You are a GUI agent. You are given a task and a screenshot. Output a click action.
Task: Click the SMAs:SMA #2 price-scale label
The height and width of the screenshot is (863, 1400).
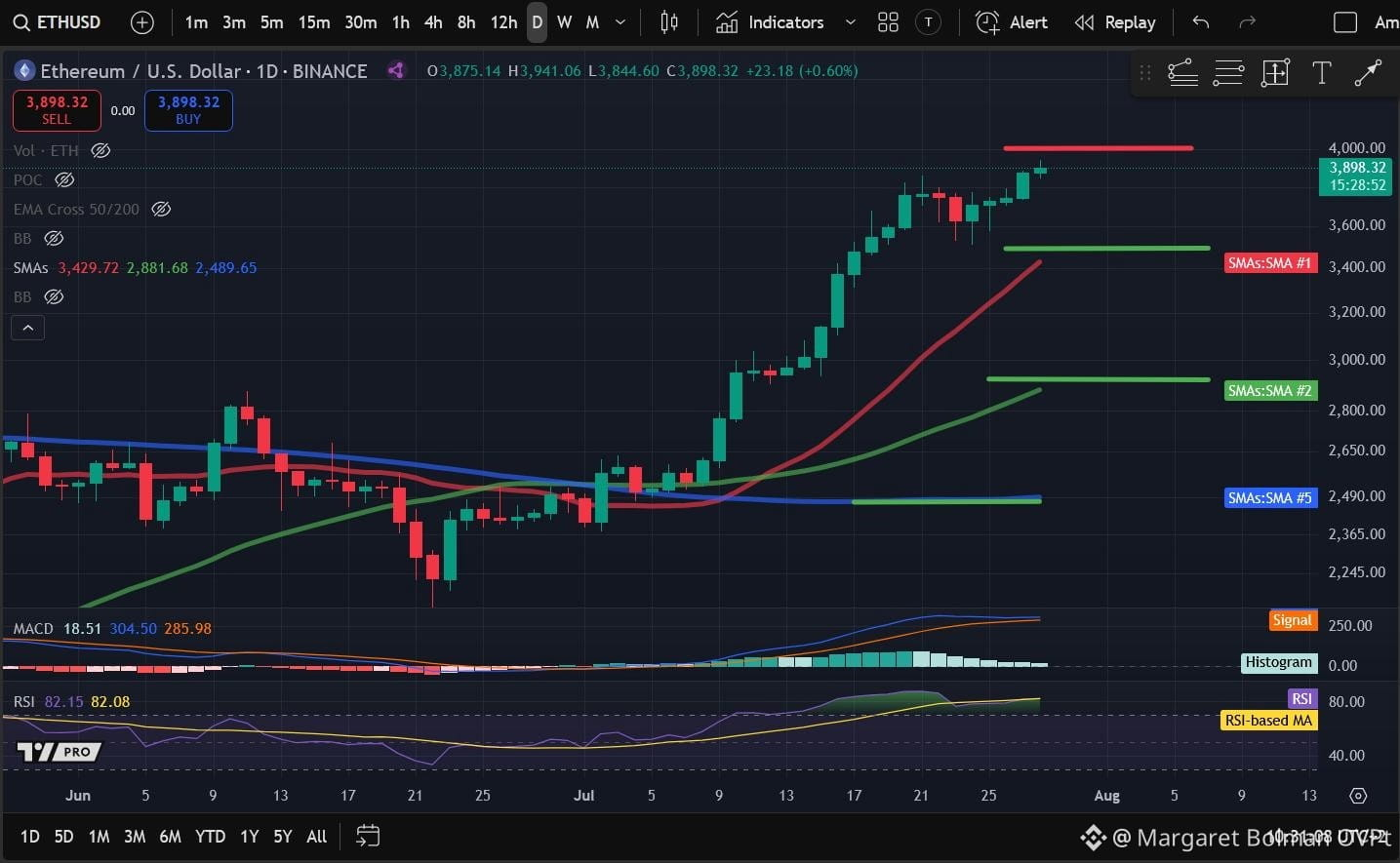[1270, 391]
